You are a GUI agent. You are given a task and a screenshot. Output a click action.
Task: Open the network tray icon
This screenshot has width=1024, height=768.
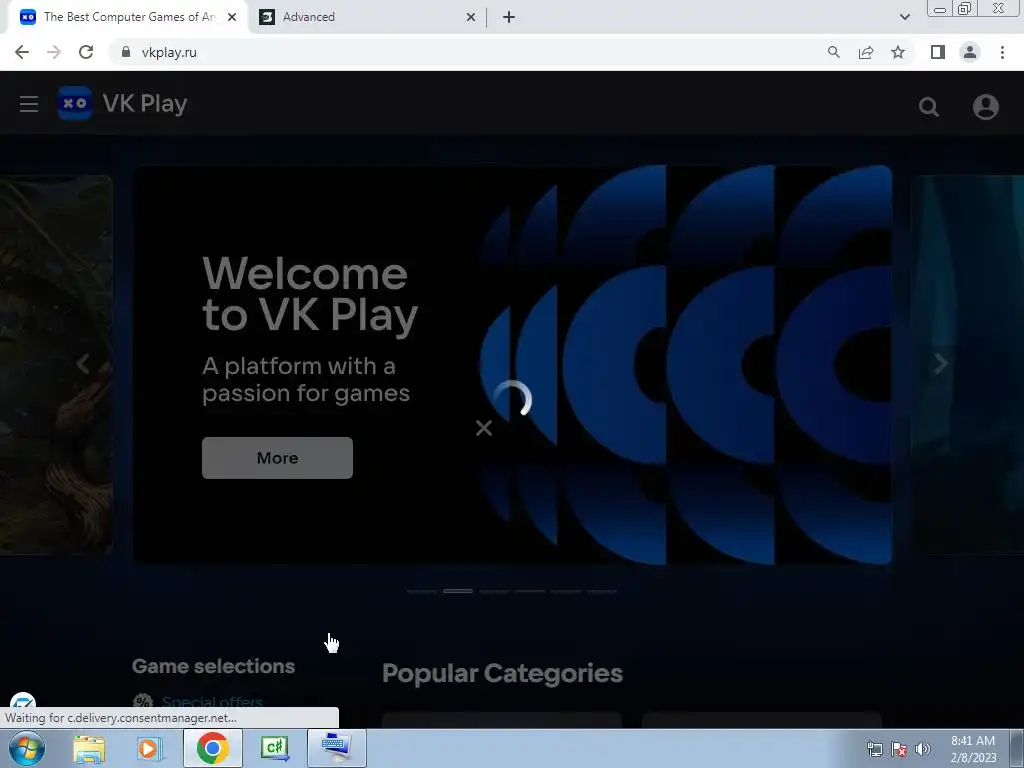coord(874,749)
